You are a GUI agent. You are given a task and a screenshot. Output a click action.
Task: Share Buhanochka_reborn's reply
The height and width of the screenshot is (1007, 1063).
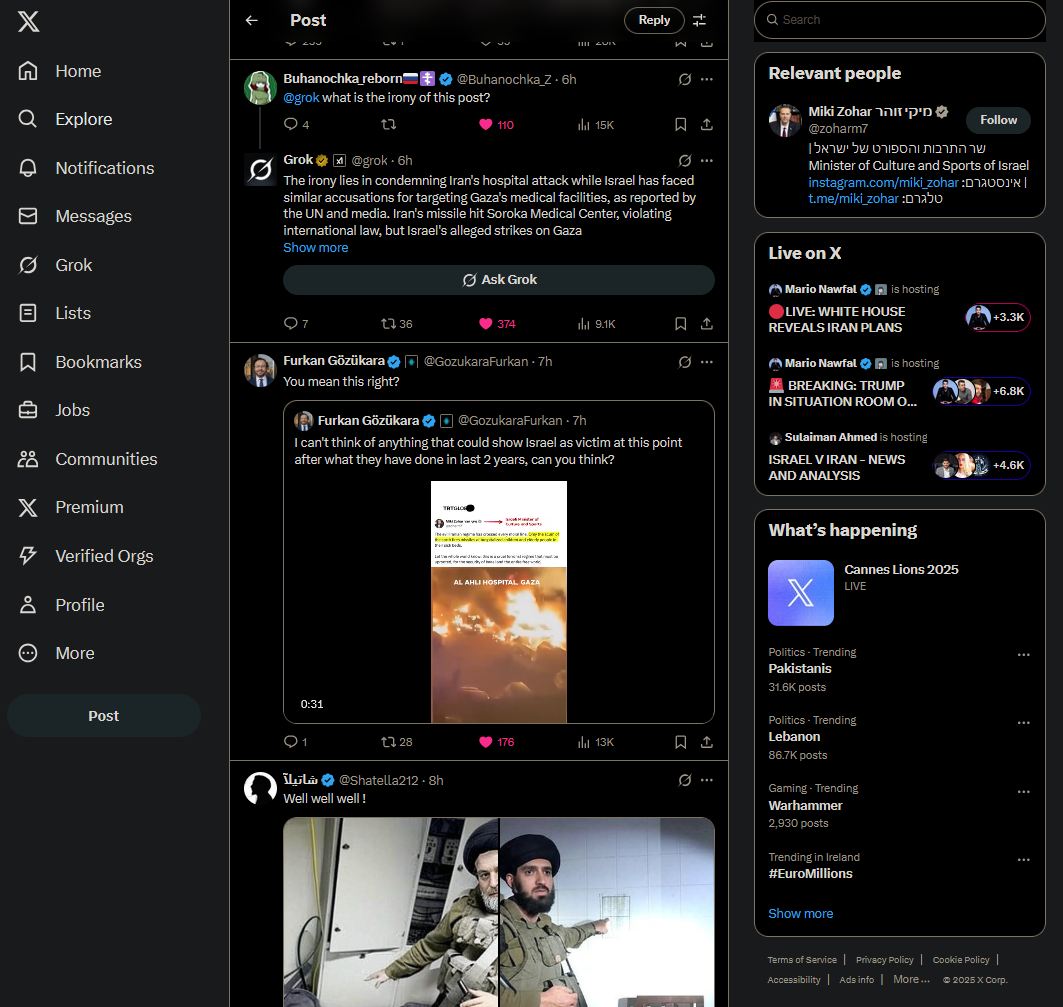pos(706,124)
